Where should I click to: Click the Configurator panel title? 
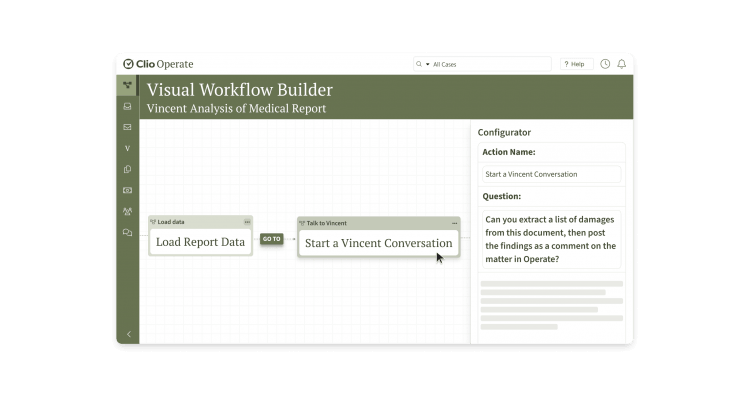[504, 132]
